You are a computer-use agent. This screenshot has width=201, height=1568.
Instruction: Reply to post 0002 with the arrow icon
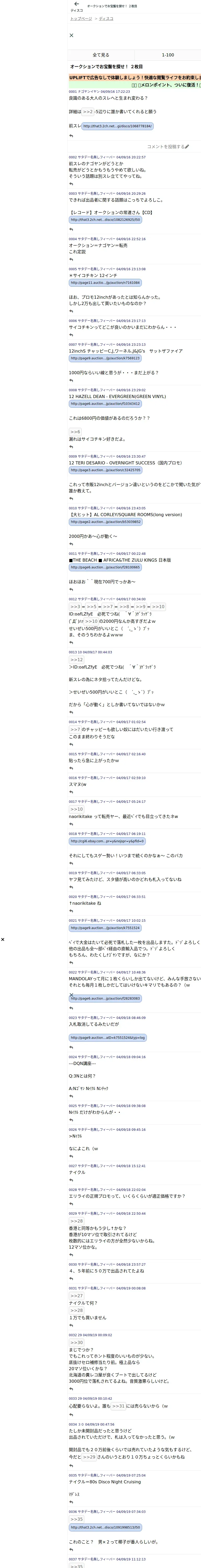(x=71, y=184)
